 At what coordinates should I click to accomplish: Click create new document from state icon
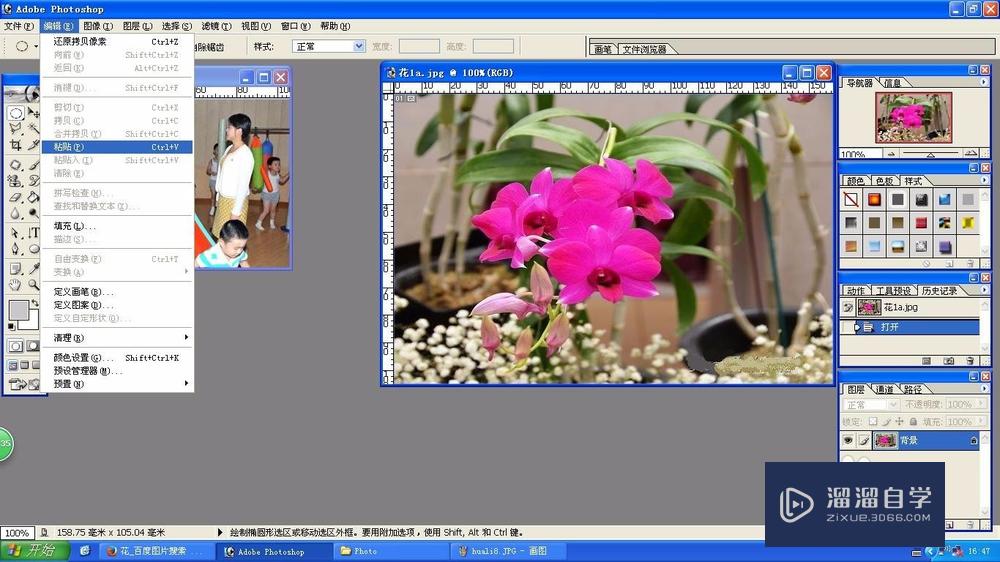coord(926,360)
